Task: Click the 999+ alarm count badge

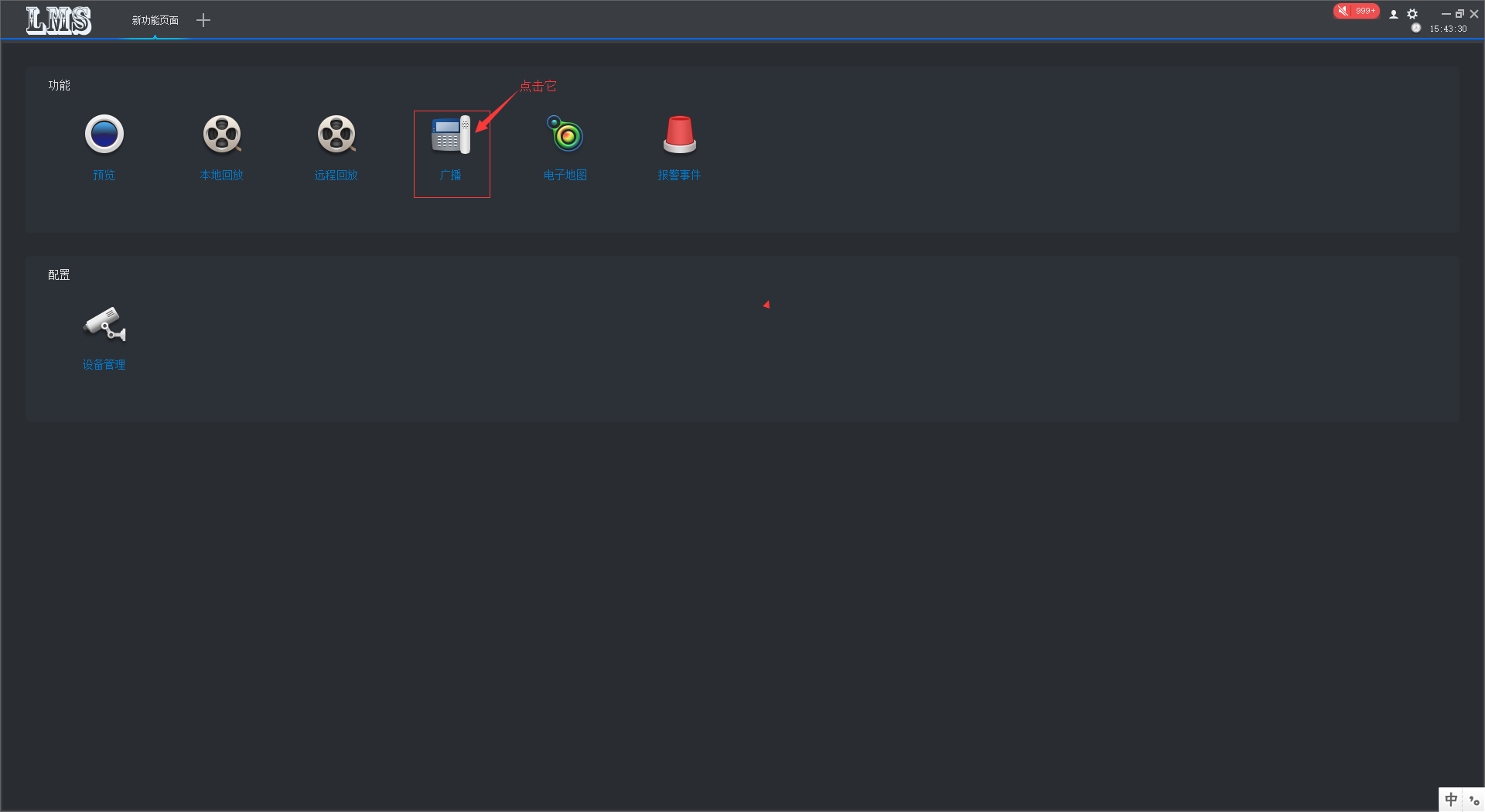Action: pos(1365,11)
